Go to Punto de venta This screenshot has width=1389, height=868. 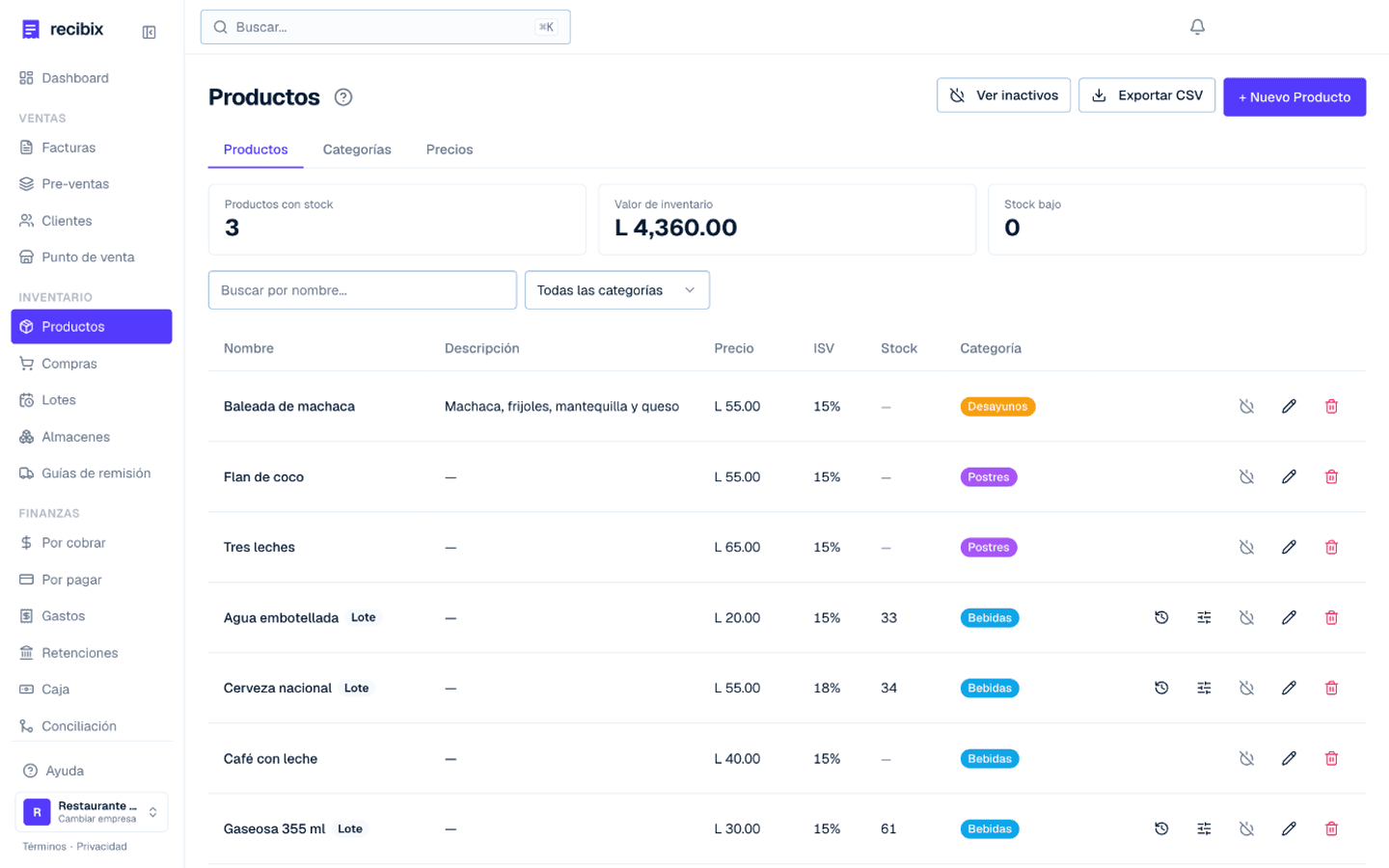click(x=92, y=258)
